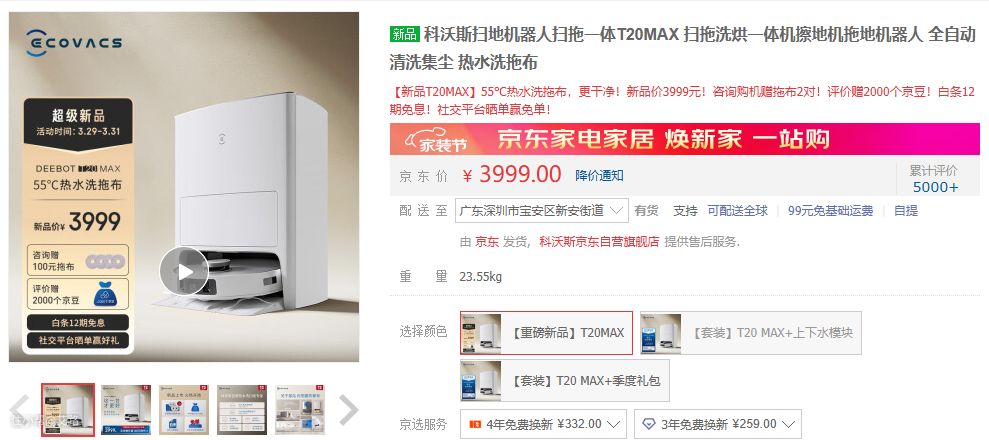Select the T20 MAX+季度礼包 bundle

pyautogui.click(x=565, y=381)
